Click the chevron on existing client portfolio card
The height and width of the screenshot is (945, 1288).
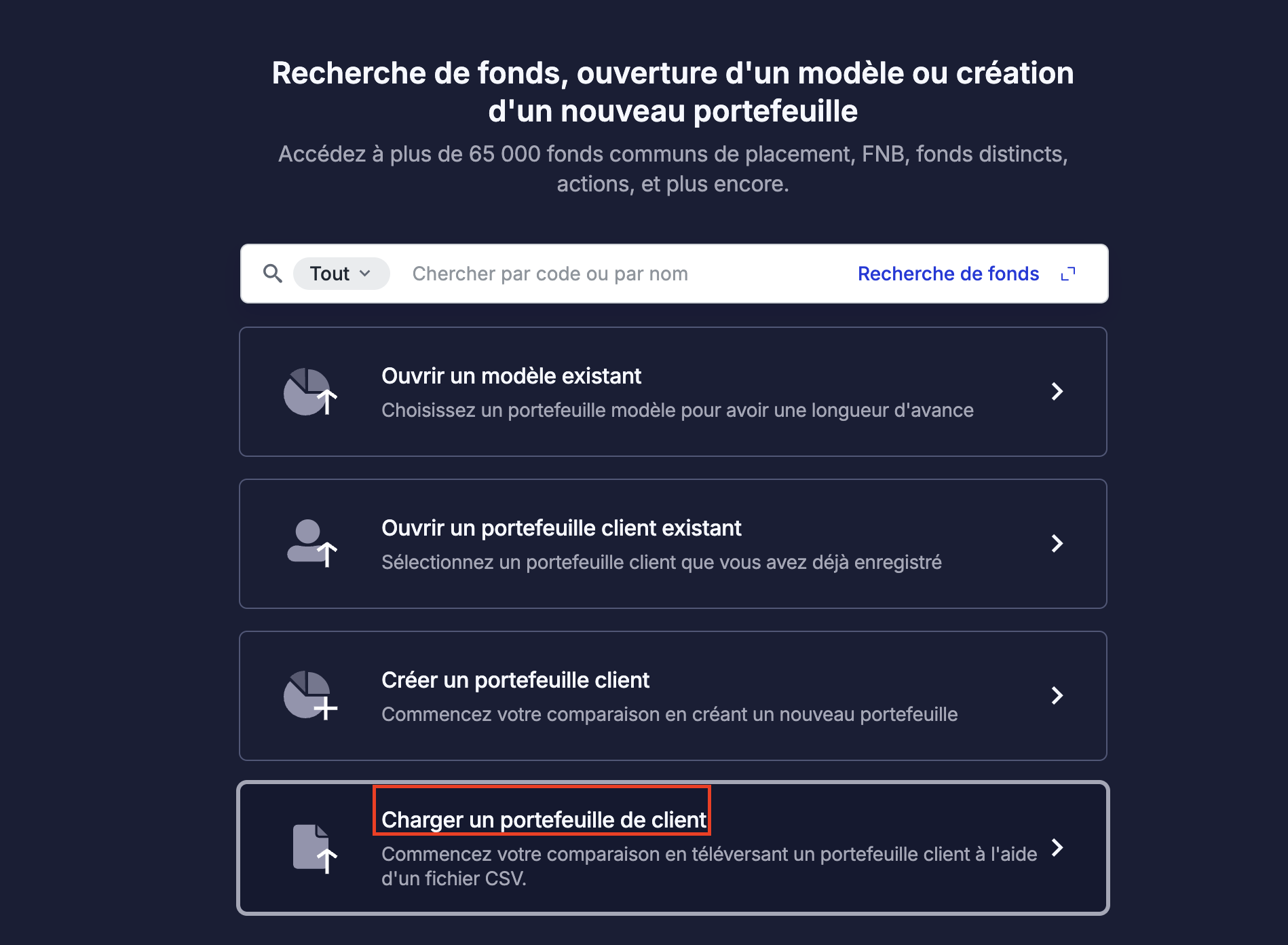1057,543
